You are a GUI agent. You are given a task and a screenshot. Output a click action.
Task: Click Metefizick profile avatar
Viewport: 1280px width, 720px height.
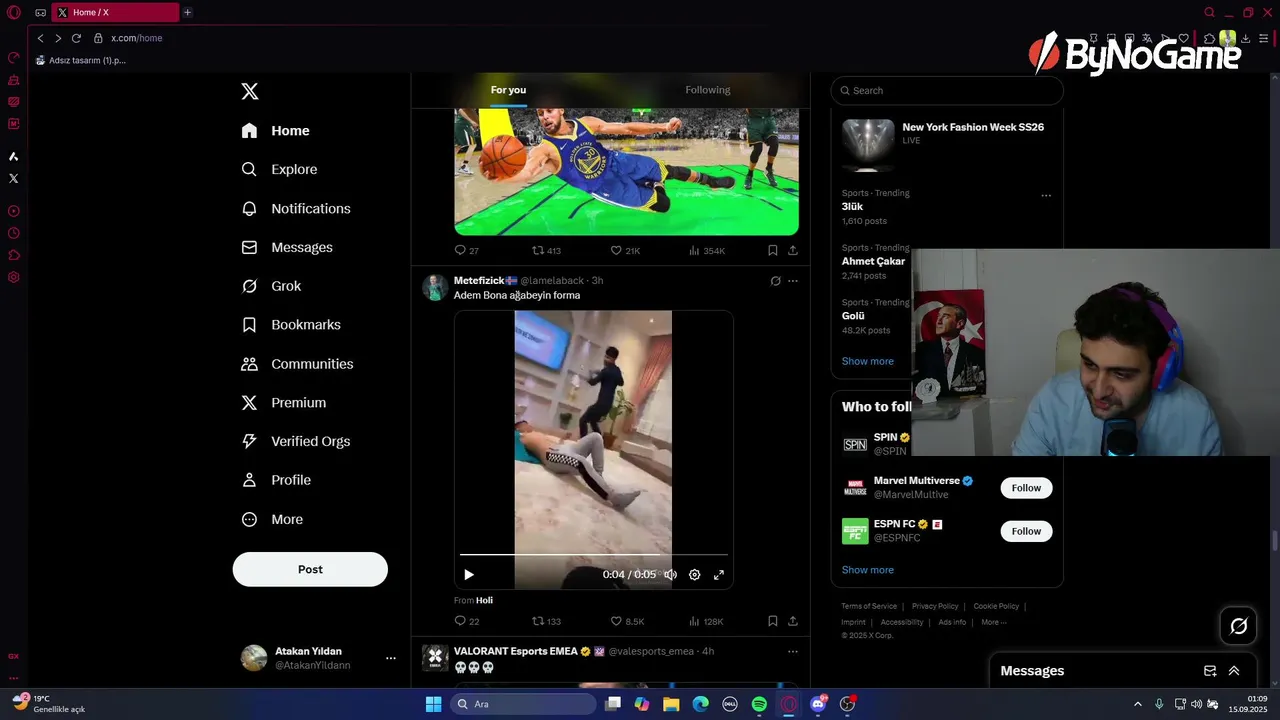pos(435,288)
